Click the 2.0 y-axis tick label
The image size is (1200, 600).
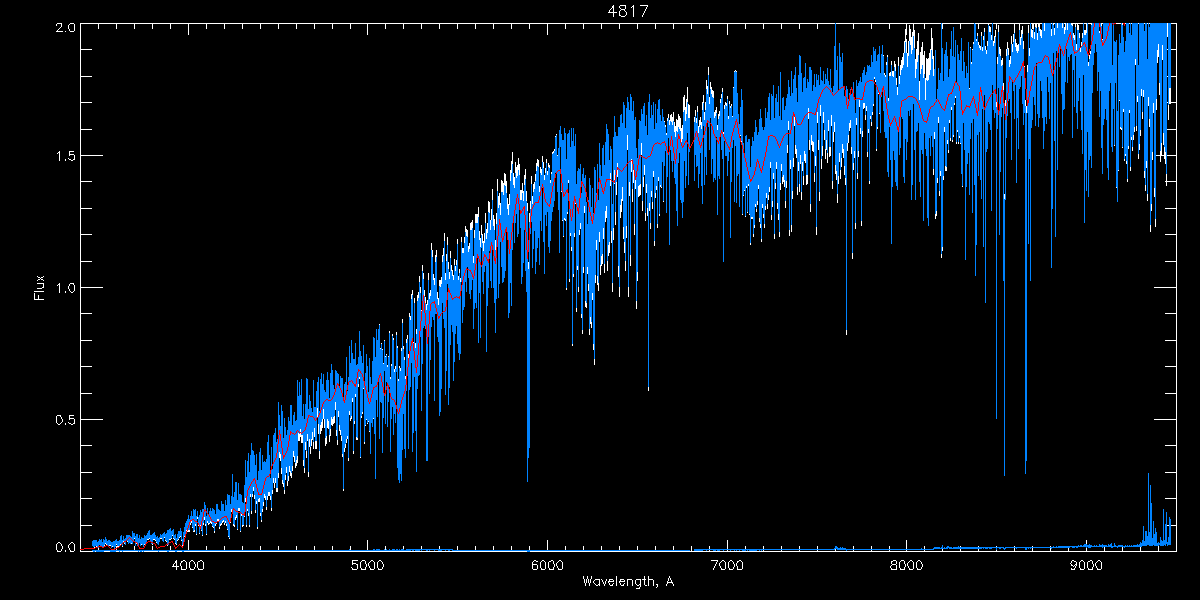pyautogui.click(x=64, y=28)
